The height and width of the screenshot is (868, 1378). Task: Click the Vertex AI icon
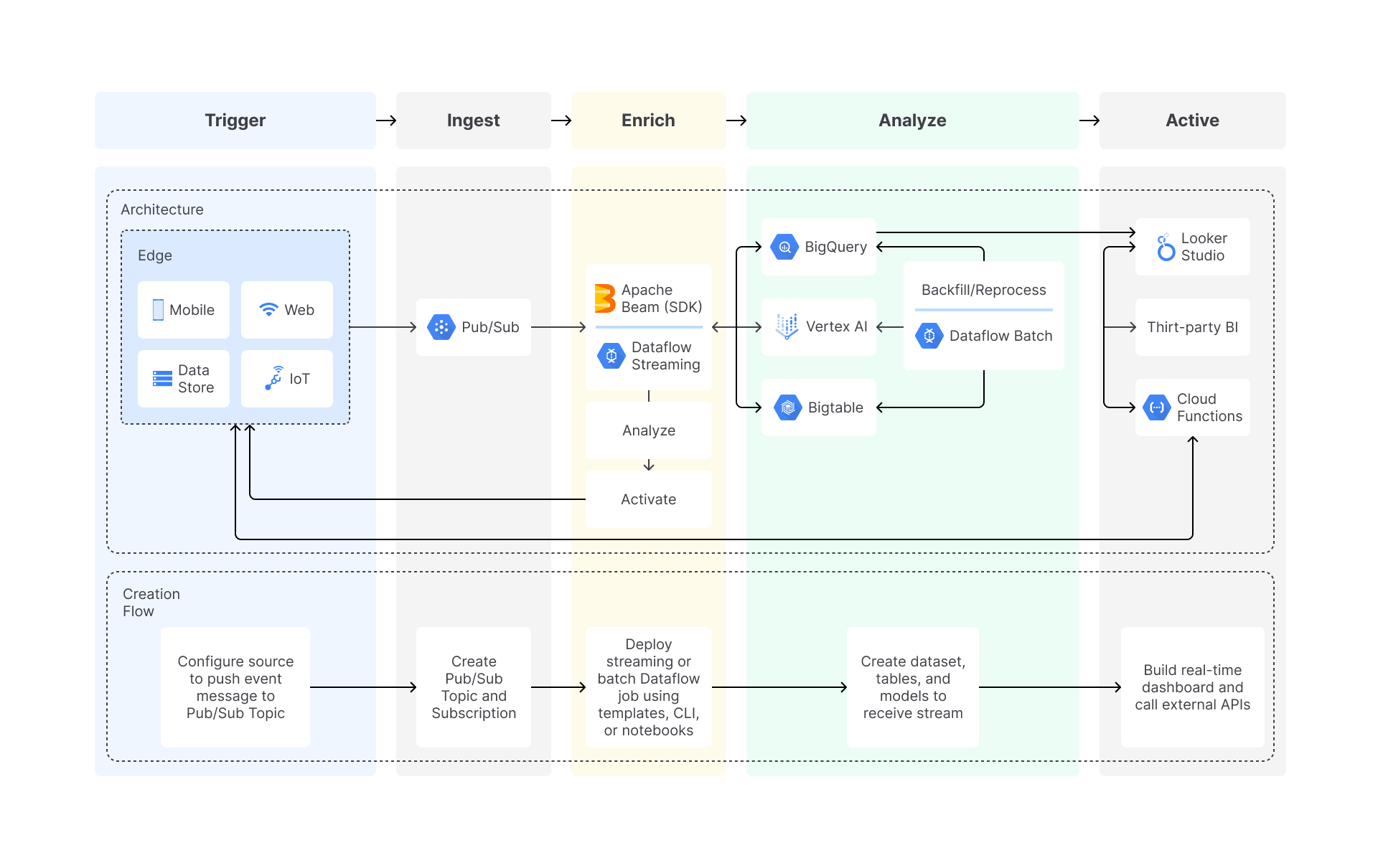coord(787,326)
